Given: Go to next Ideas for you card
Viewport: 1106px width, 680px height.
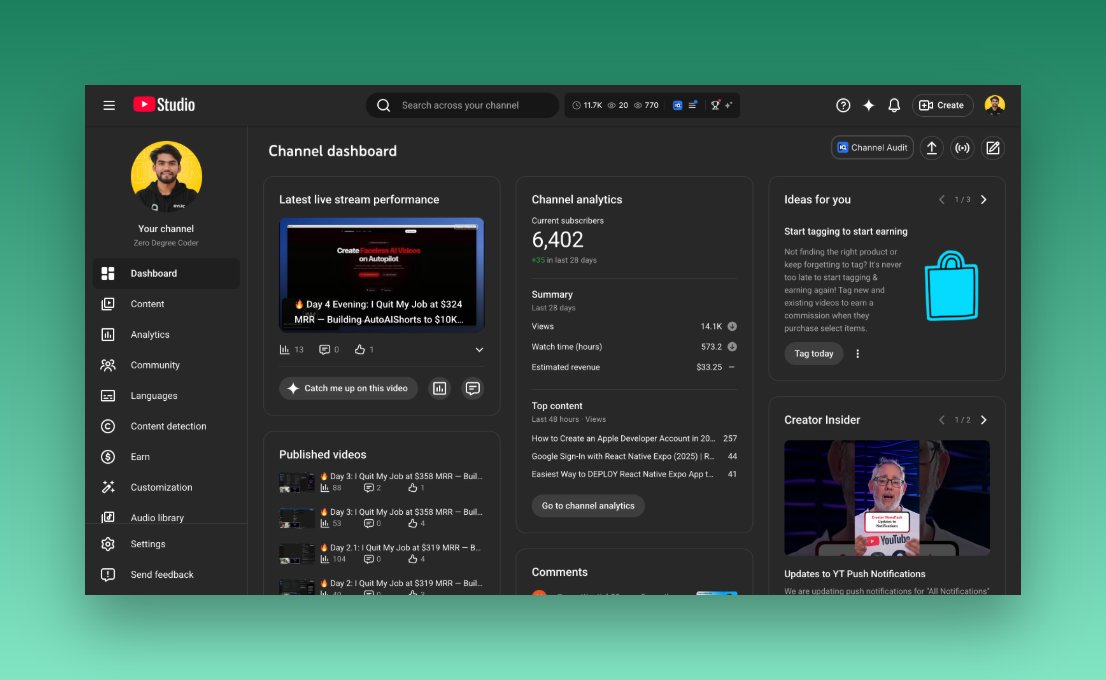Looking at the screenshot, I should [x=984, y=200].
